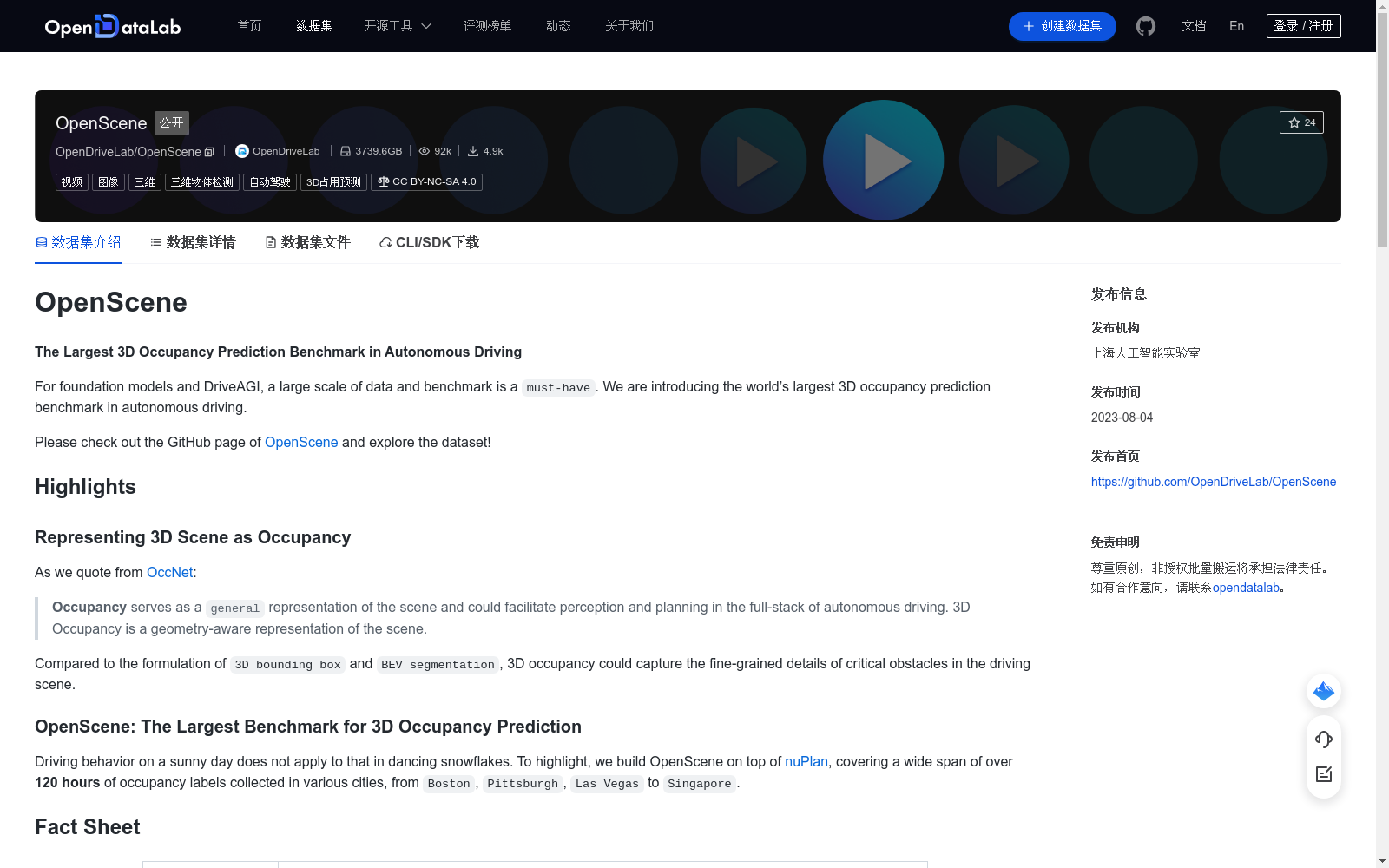Click 登录 / 注册 button
This screenshot has height=868, width=1389.
pos(1303,26)
